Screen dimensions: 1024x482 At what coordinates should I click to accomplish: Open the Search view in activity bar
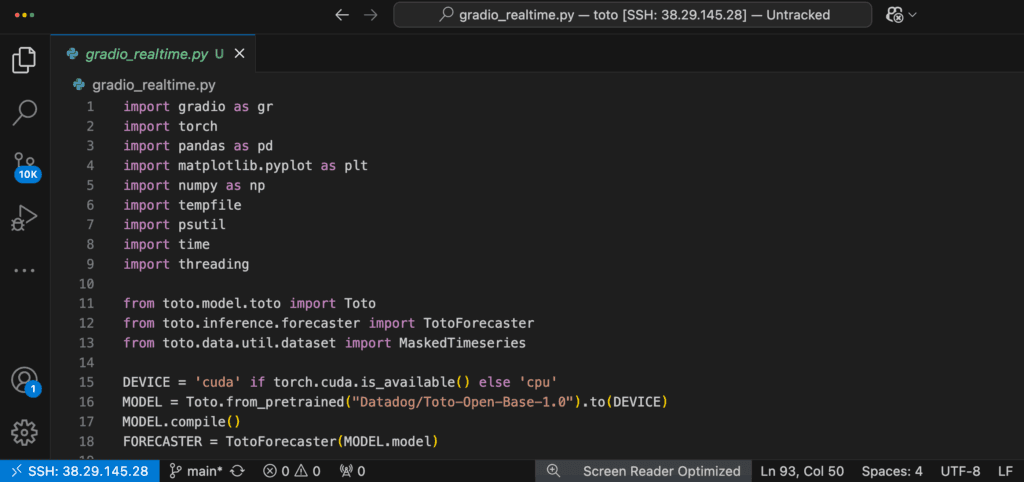[24, 112]
